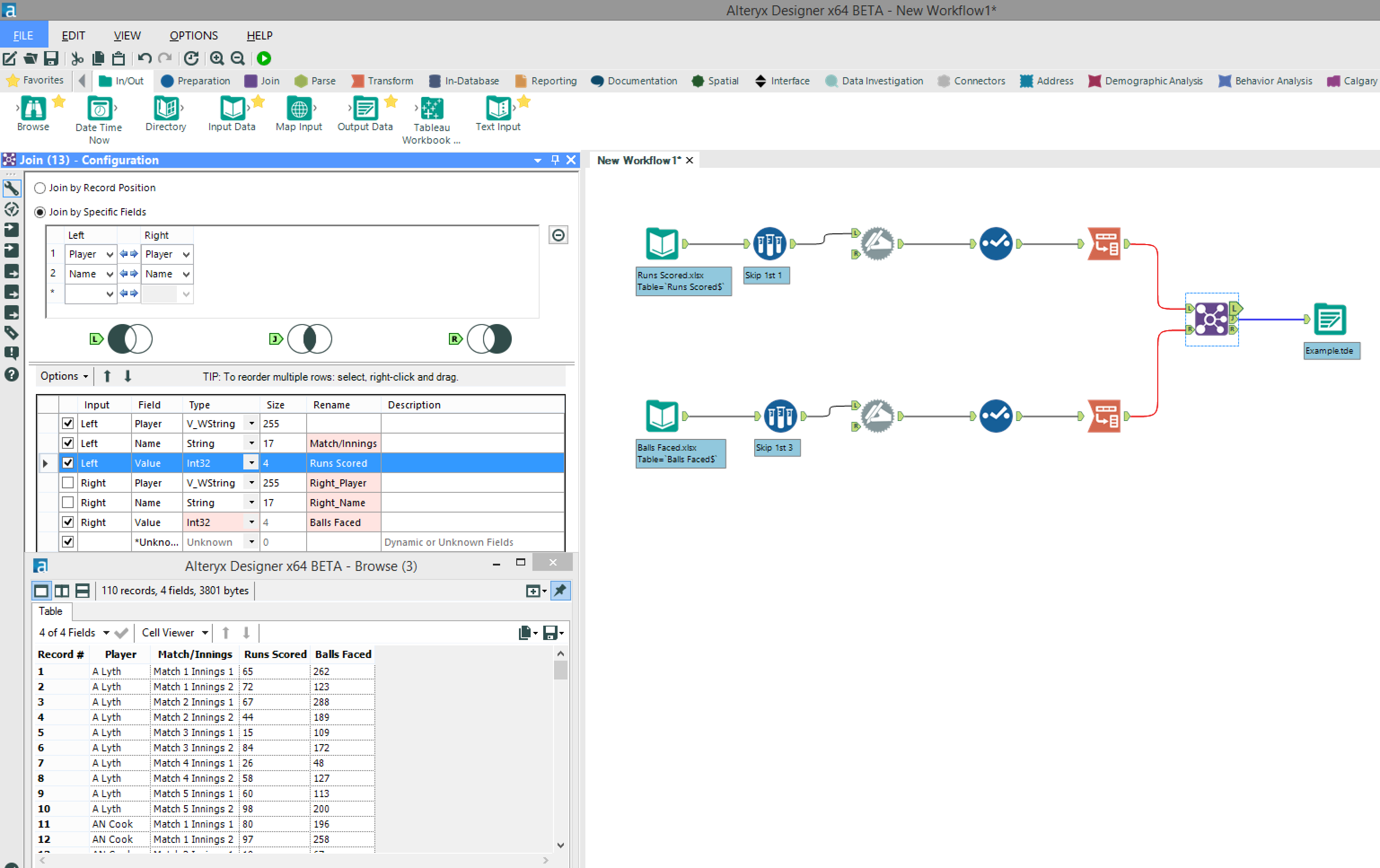This screenshot has width=1380, height=868.
Task: Select the Runs Scored.xlsx input node
Action: pos(662,244)
